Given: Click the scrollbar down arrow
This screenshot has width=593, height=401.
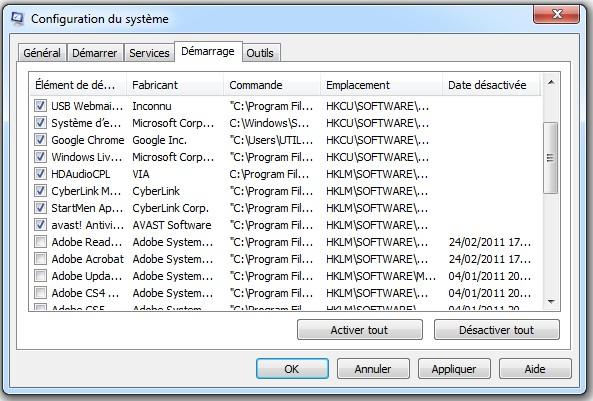Looking at the screenshot, I should tap(551, 302).
